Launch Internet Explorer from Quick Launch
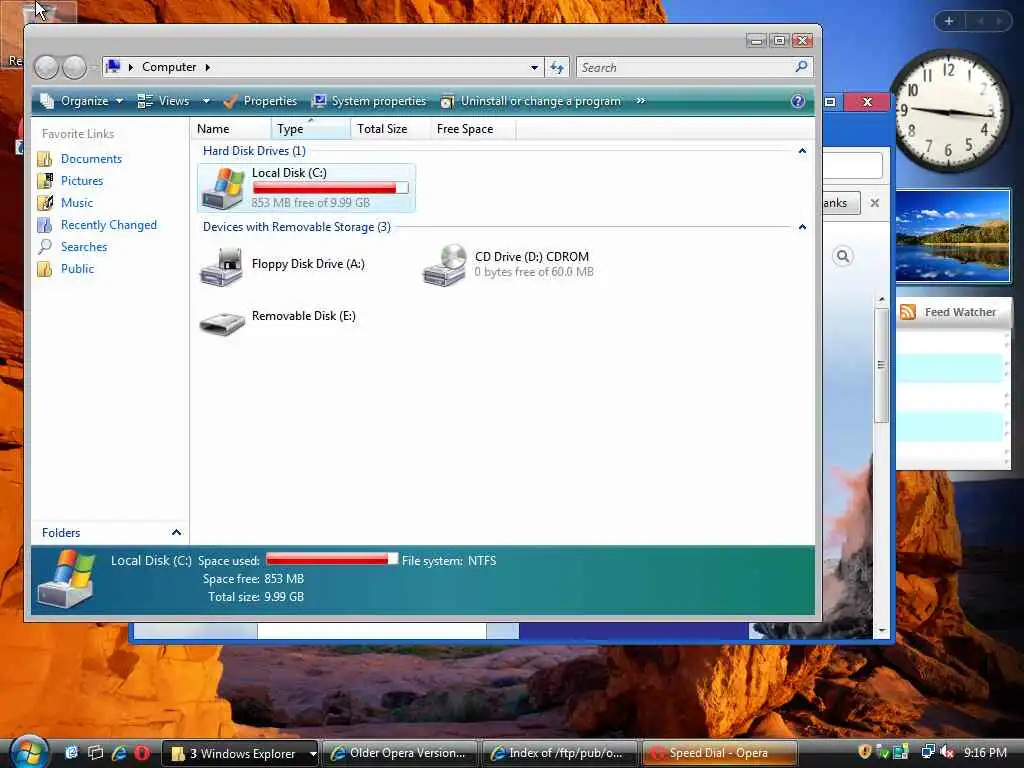The height and width of the screenshot is (768, 1024). [x=119, y=752]
